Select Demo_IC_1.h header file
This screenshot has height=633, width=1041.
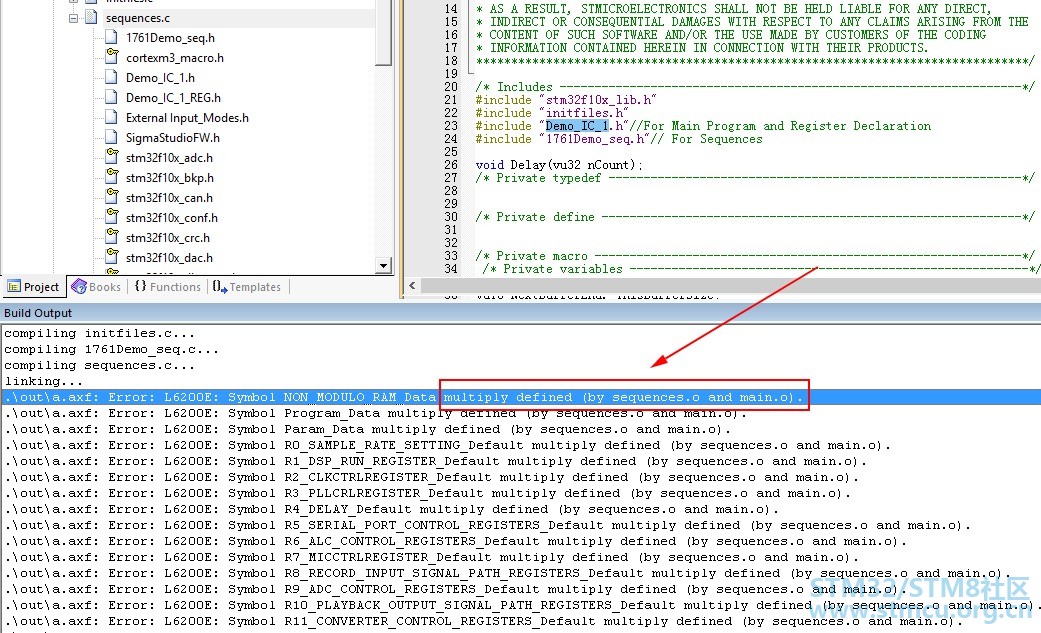tap(160, 78)
